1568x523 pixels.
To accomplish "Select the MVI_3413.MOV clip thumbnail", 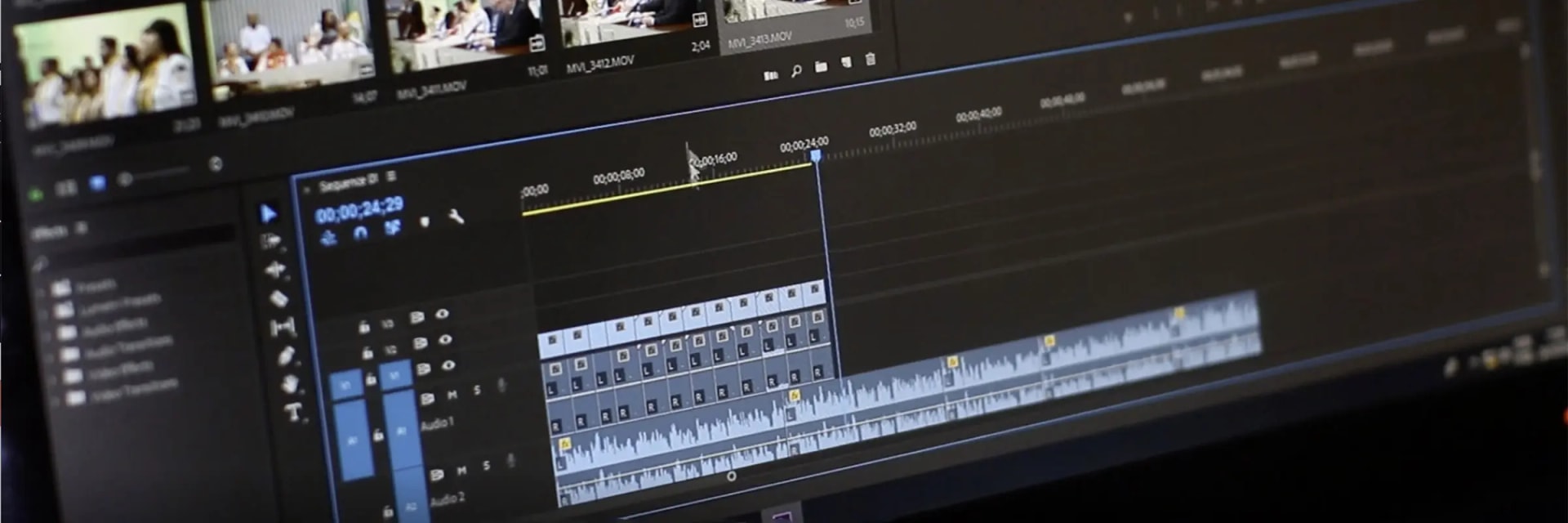I will (793, 11).
